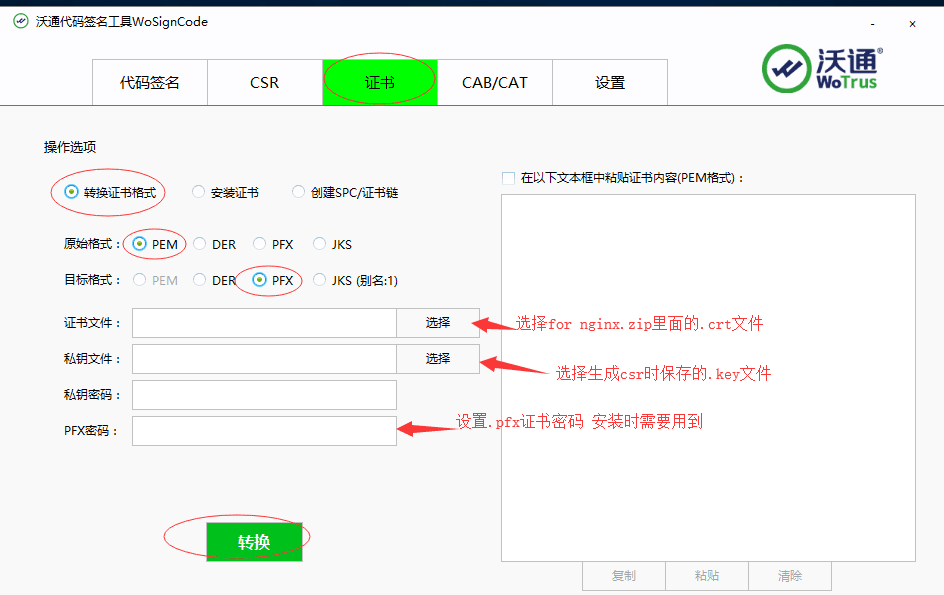Click the 原始格式 label
The height and width of the screenshot is (595, 944).
coord(92,244)
